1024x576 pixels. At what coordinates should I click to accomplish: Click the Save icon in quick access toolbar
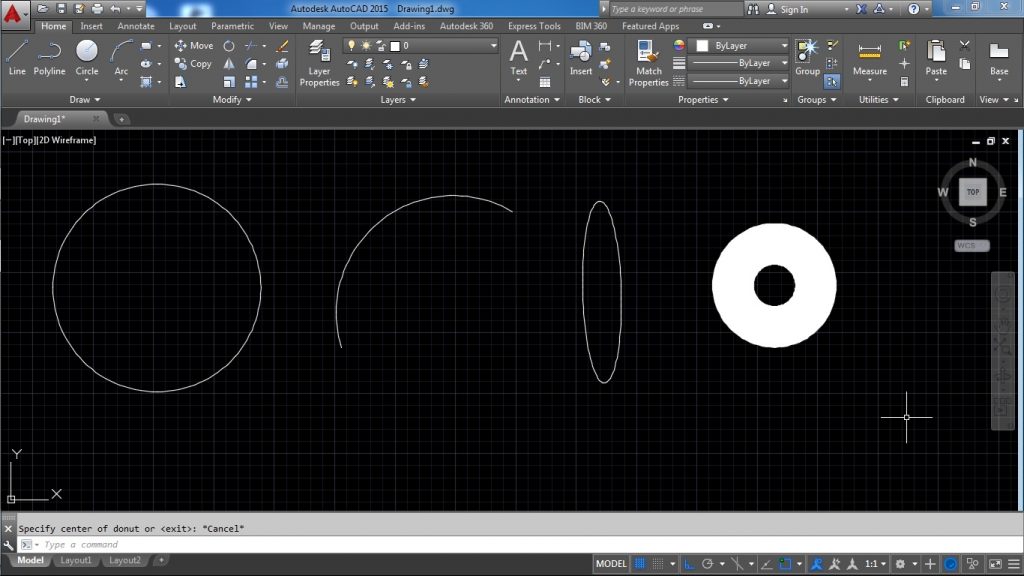(61, 8)
